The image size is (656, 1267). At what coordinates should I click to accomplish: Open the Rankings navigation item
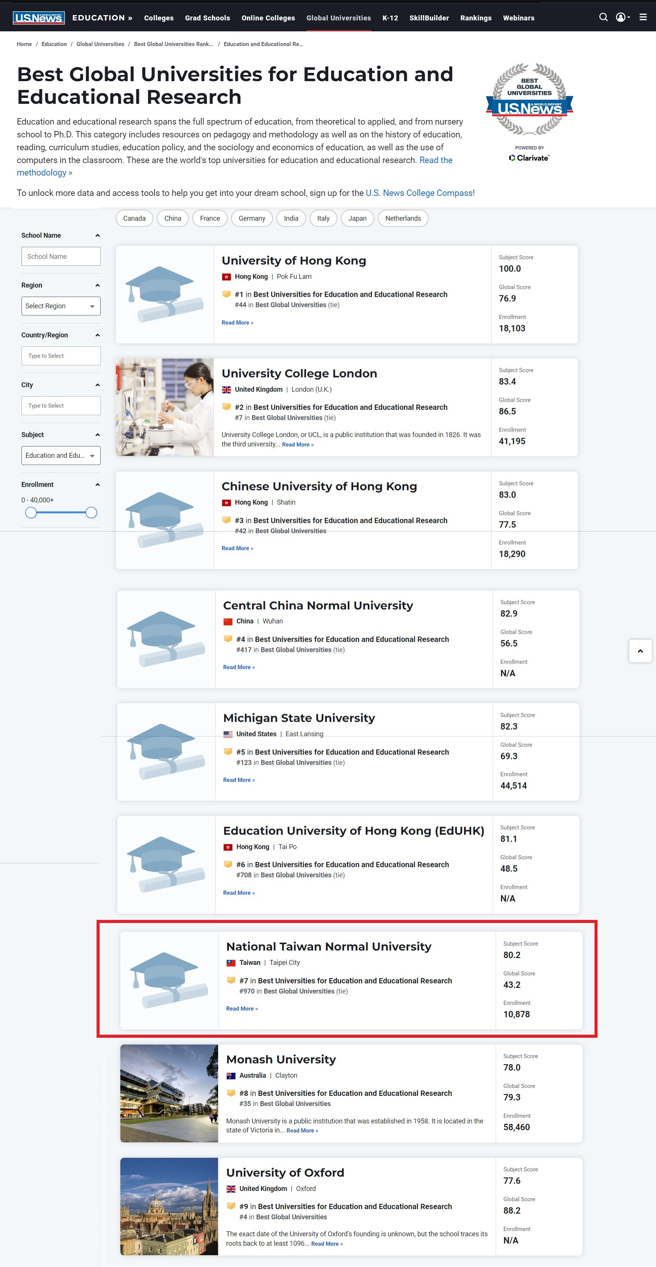(475, 18)
